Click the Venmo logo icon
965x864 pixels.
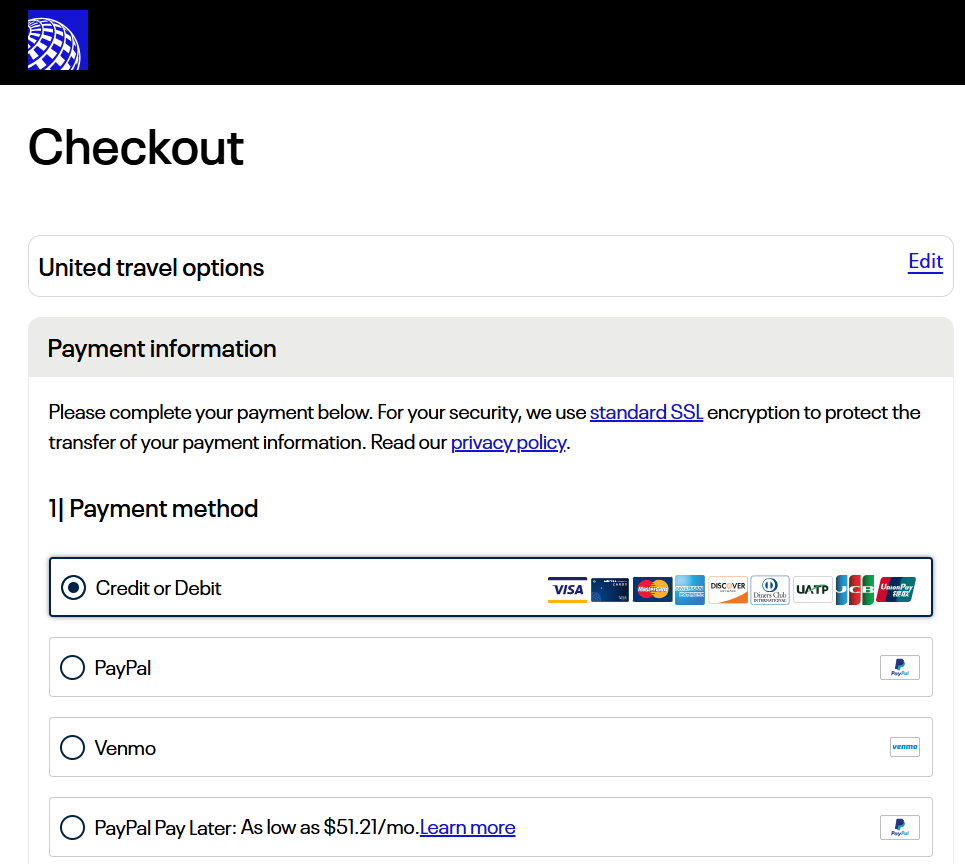coord(905,747)
